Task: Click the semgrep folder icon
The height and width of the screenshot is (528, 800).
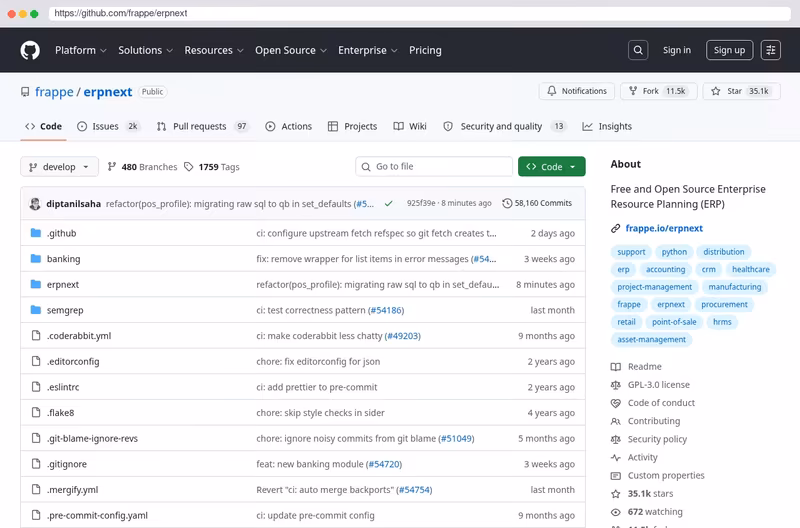Action: [36, 310]
